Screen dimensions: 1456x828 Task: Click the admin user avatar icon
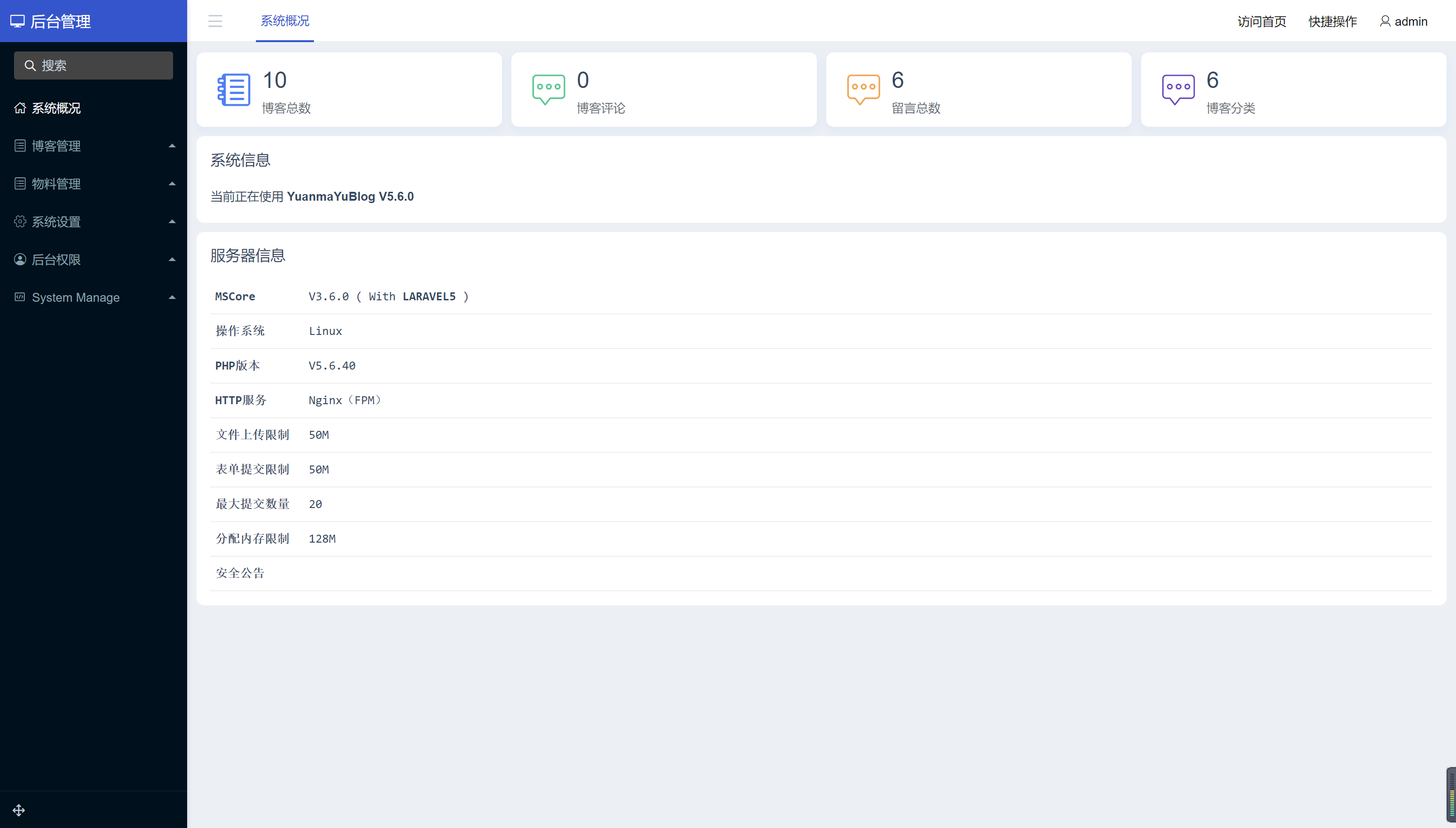point(1385,21)
